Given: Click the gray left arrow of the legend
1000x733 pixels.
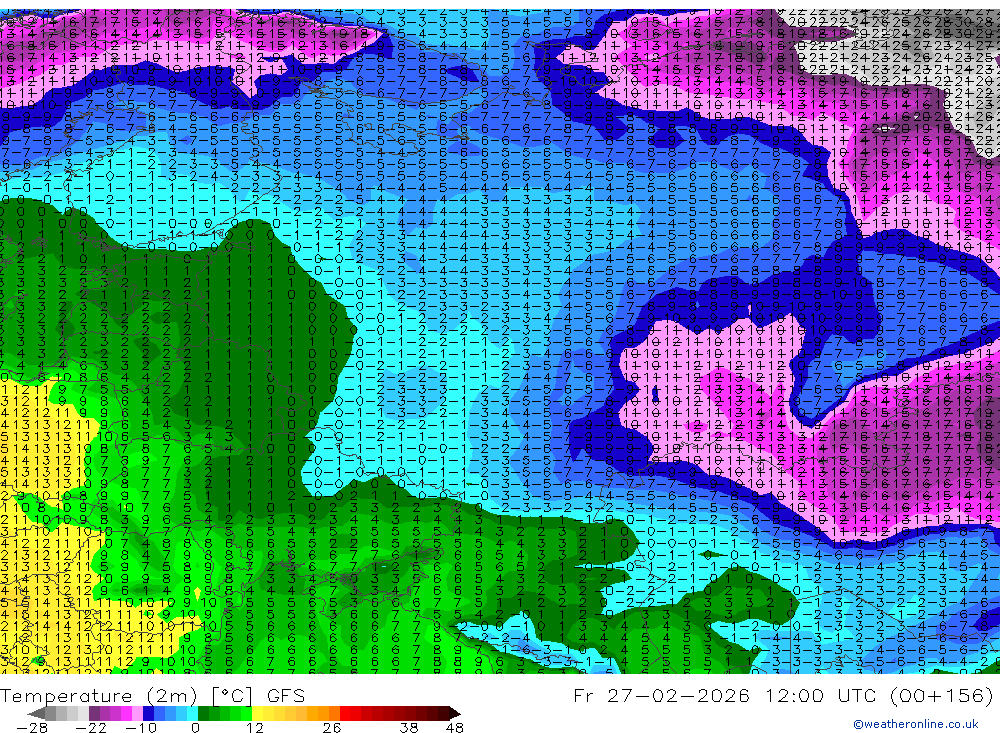Looking at the screenshot, I should pos(37,713).
